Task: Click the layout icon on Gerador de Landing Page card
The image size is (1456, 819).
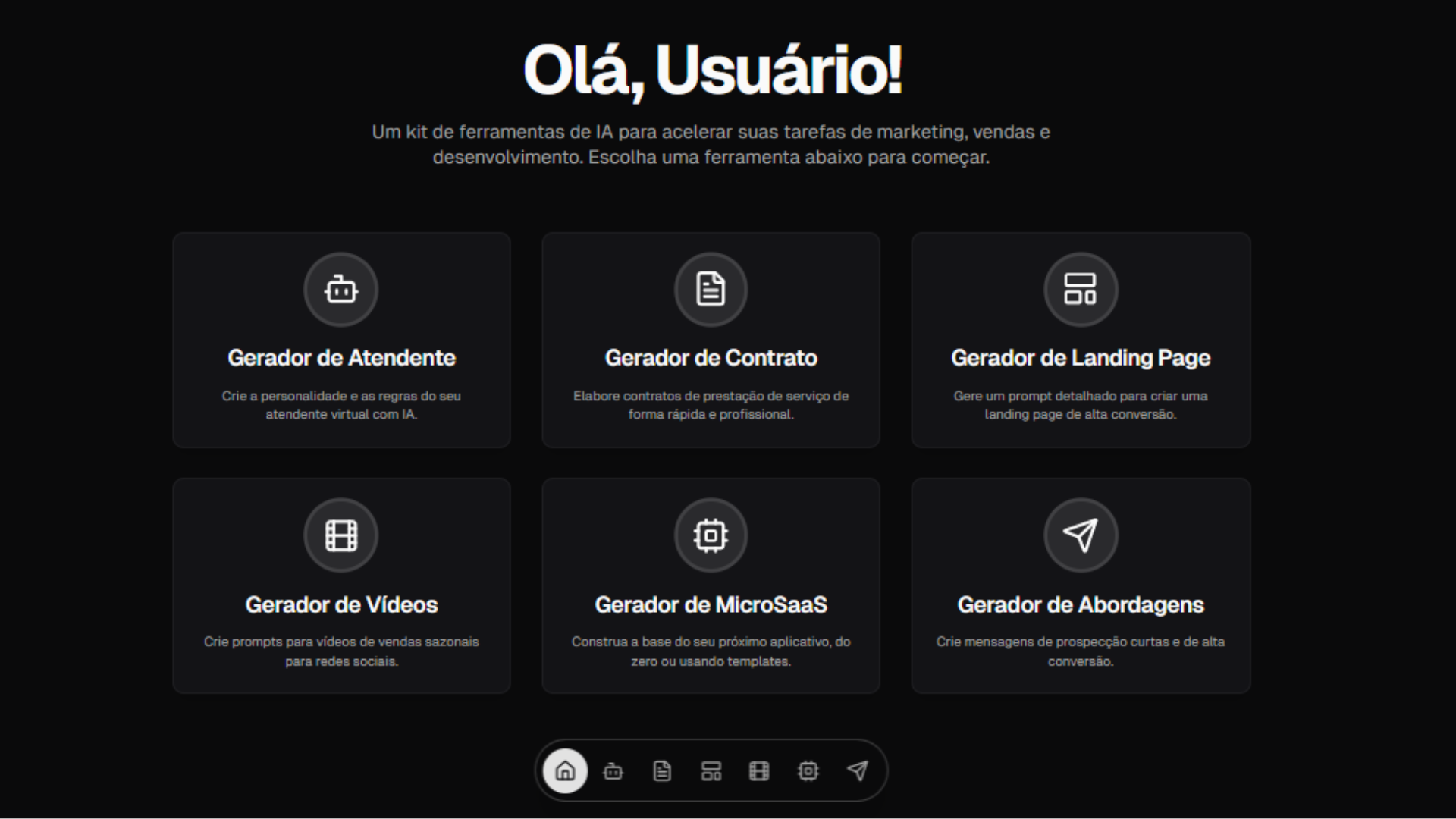Action: pos(1081,289)
